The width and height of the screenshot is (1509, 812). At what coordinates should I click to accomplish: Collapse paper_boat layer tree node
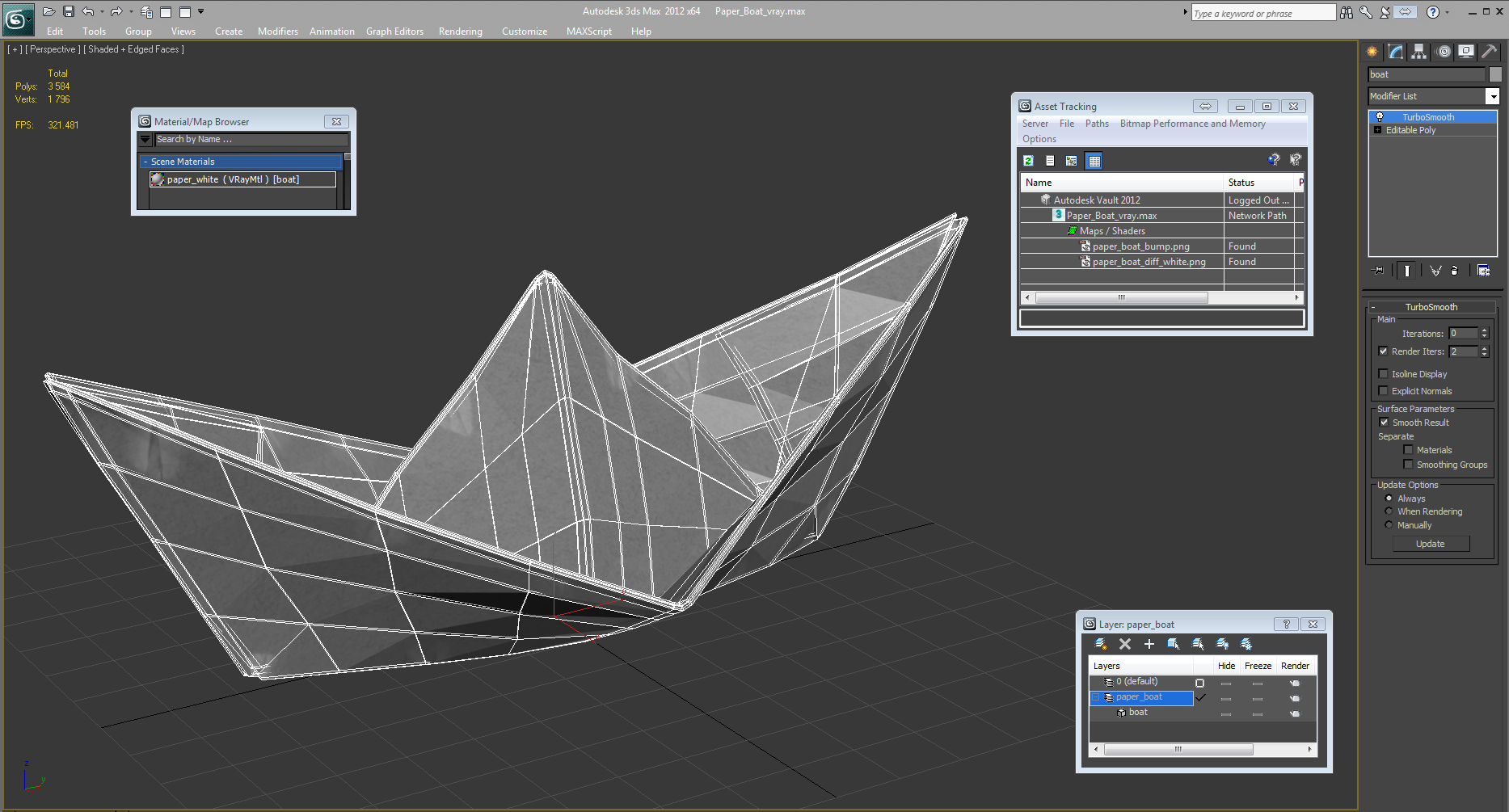coord(1096,697)
